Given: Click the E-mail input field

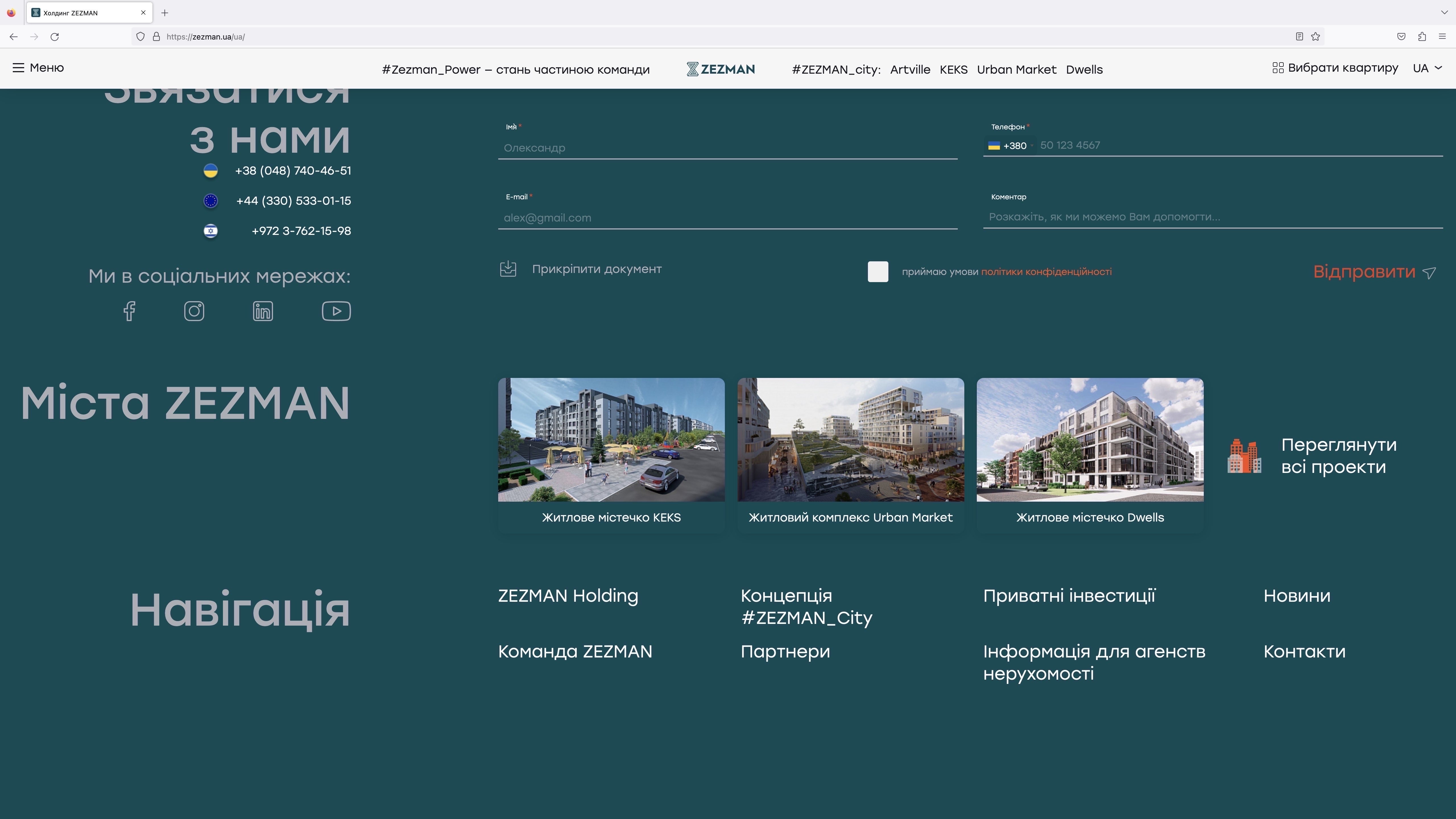Looking at the screenshot, I should (x=727, y=218).
